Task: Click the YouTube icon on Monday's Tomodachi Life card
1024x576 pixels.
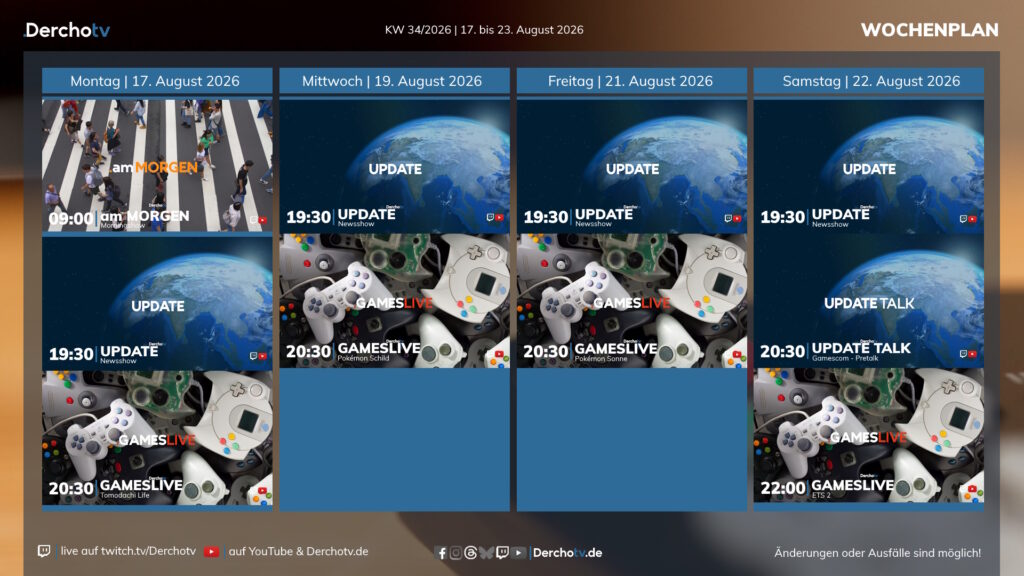Action: click(x=262, y=490)
